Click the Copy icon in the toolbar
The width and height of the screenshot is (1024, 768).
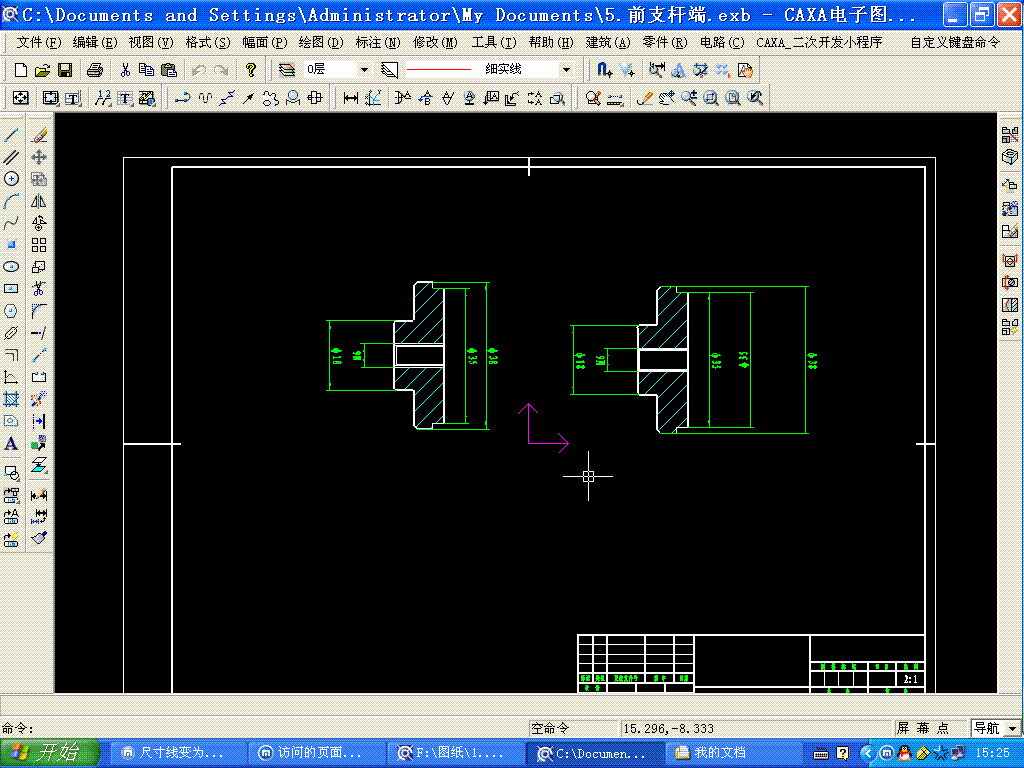(x=146, y=70)
